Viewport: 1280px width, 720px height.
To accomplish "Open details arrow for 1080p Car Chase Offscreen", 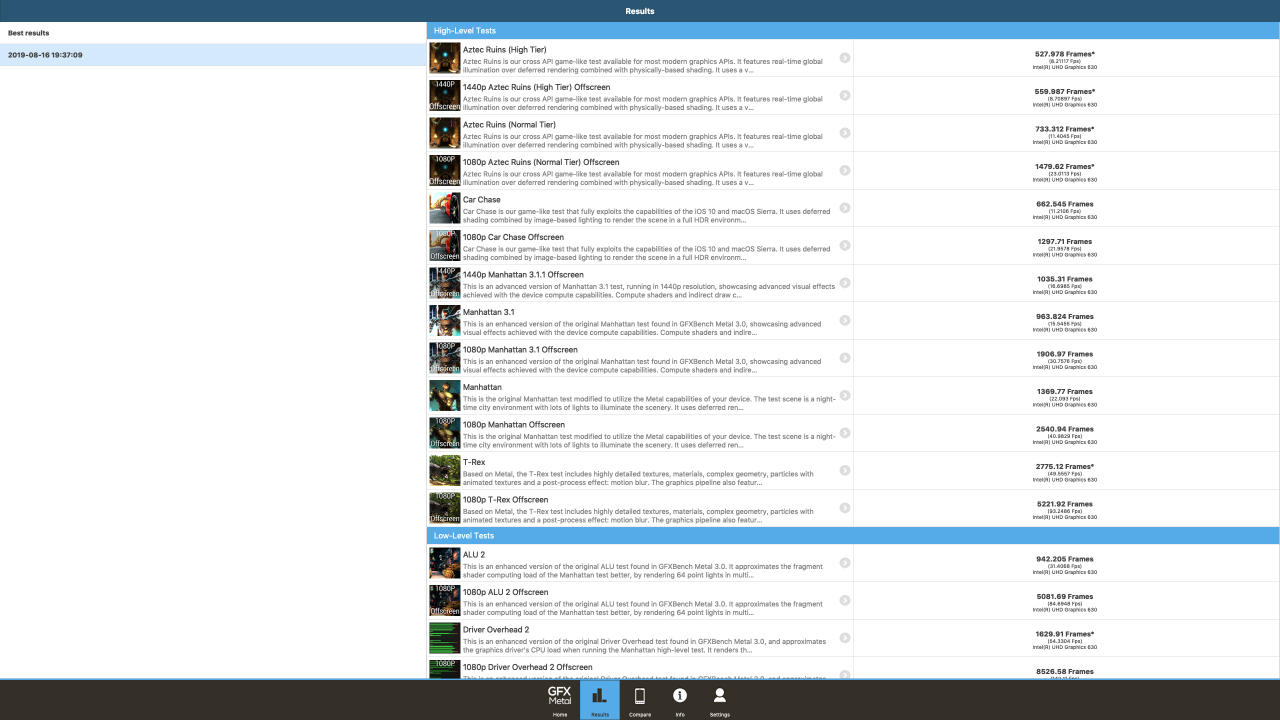I will tap(845, 246).
